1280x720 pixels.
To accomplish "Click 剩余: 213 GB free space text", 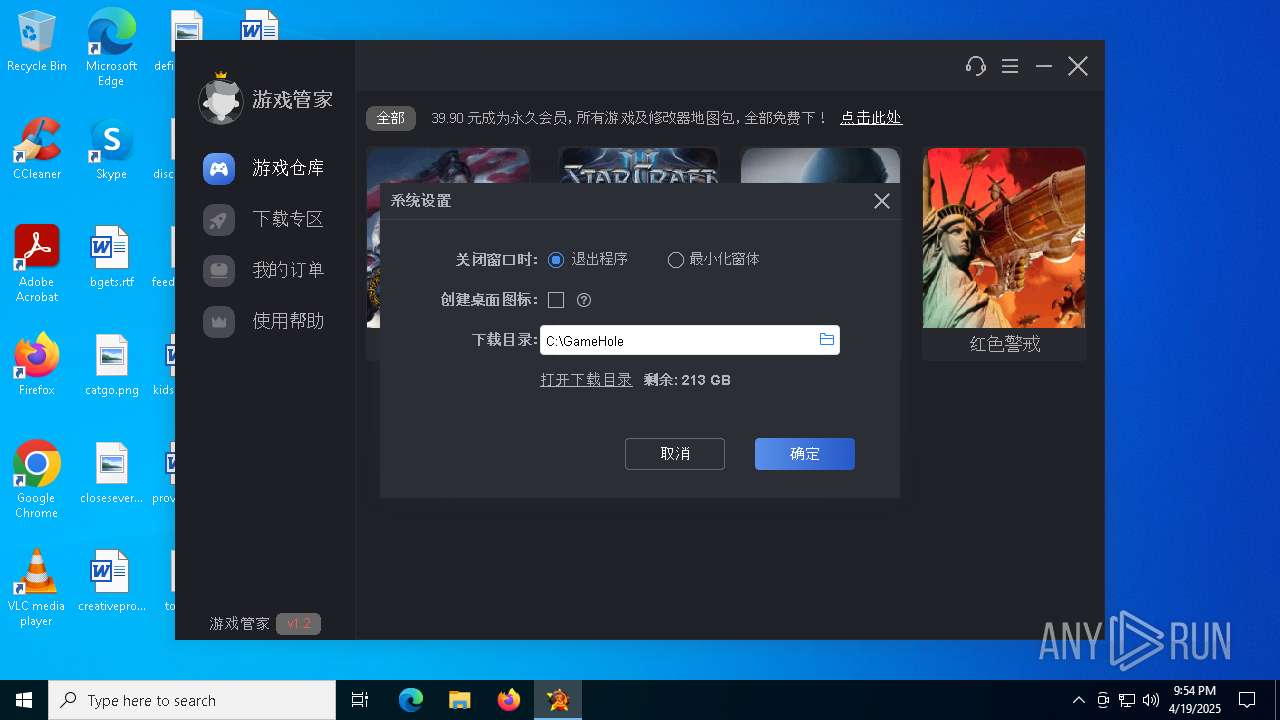I will tap(687, 380).
